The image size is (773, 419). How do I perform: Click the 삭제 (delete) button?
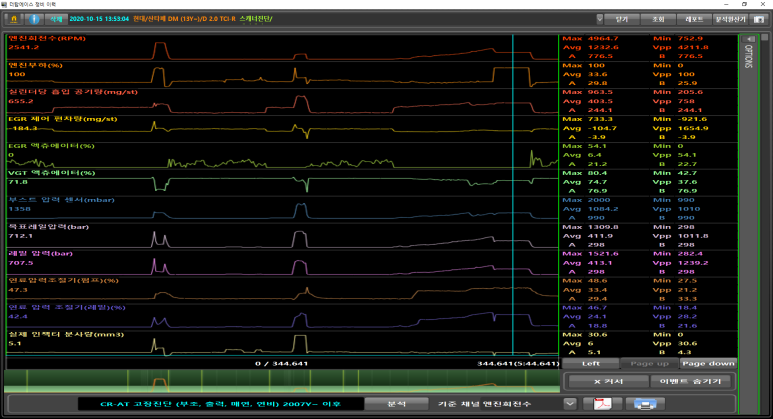56,19
